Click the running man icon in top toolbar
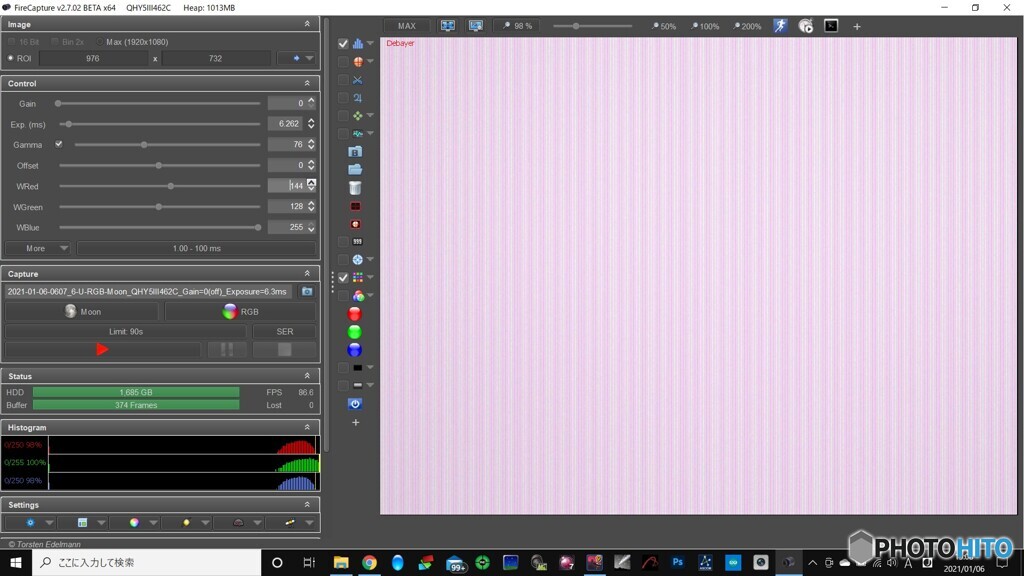The width and height of the screenshot is (1024, 576). tap(780, 26)
